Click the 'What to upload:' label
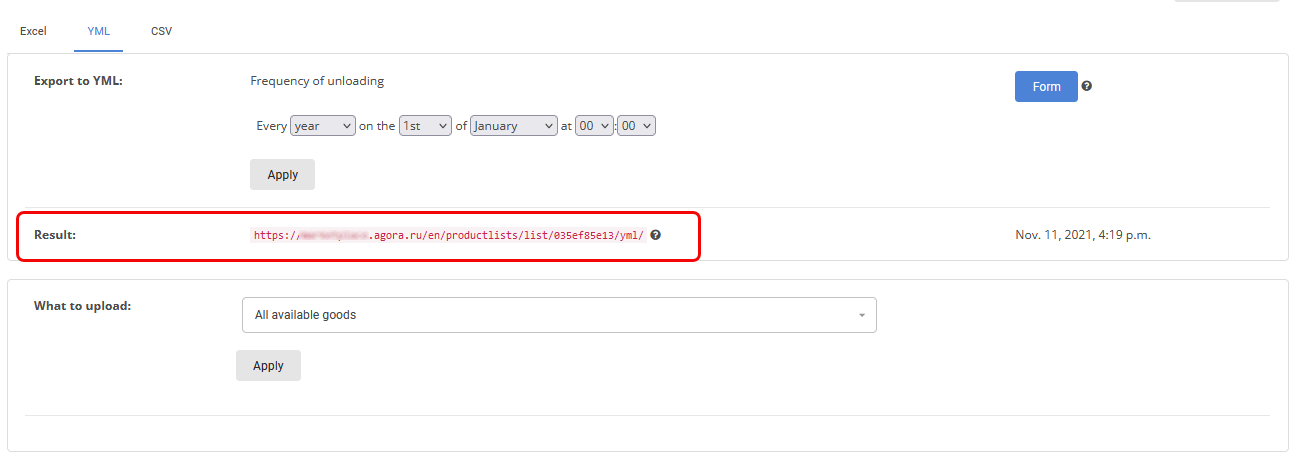 [82, 305]
